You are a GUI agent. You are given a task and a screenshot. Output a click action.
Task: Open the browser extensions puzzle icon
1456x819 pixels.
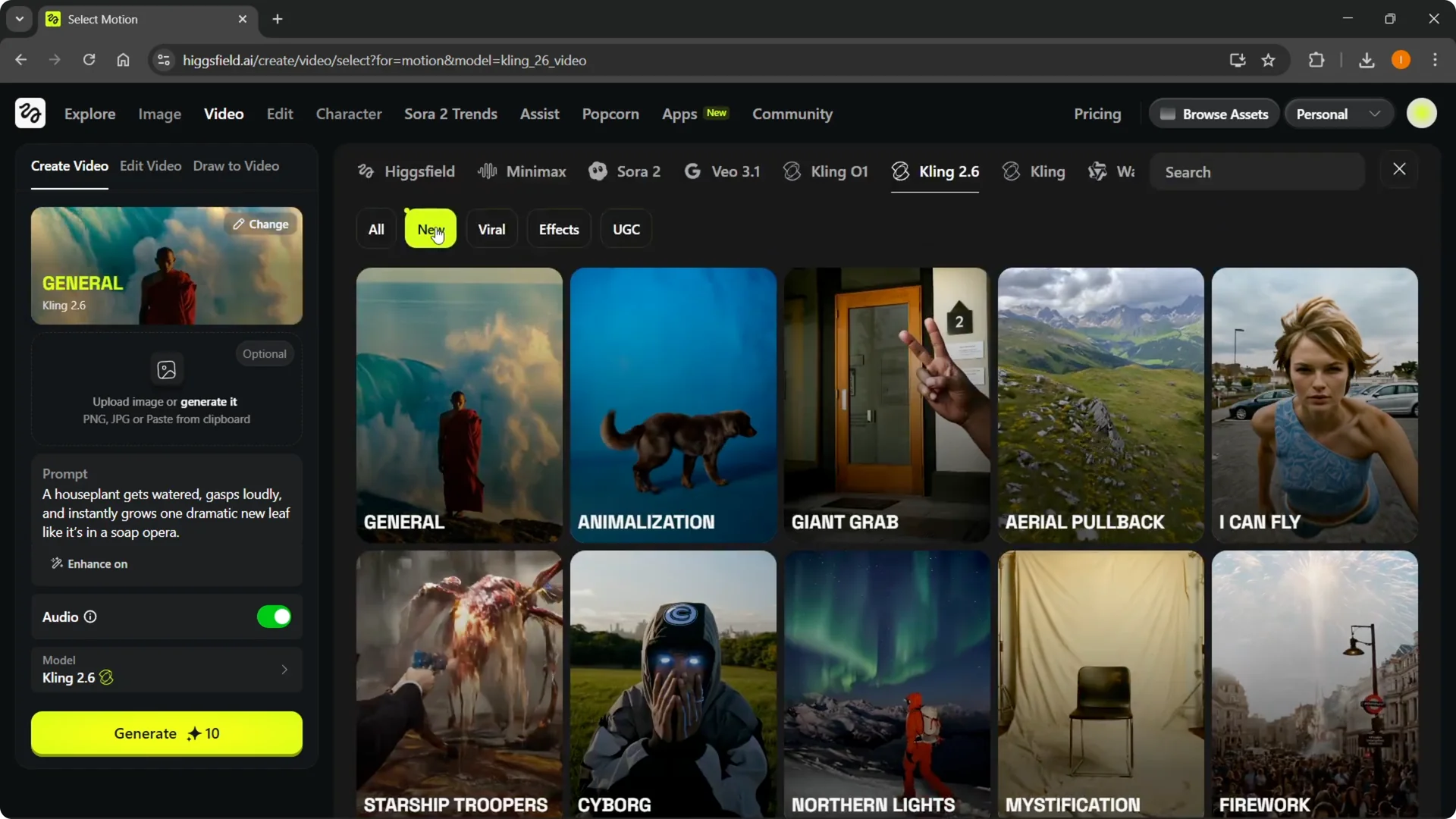pos(1317,60)
